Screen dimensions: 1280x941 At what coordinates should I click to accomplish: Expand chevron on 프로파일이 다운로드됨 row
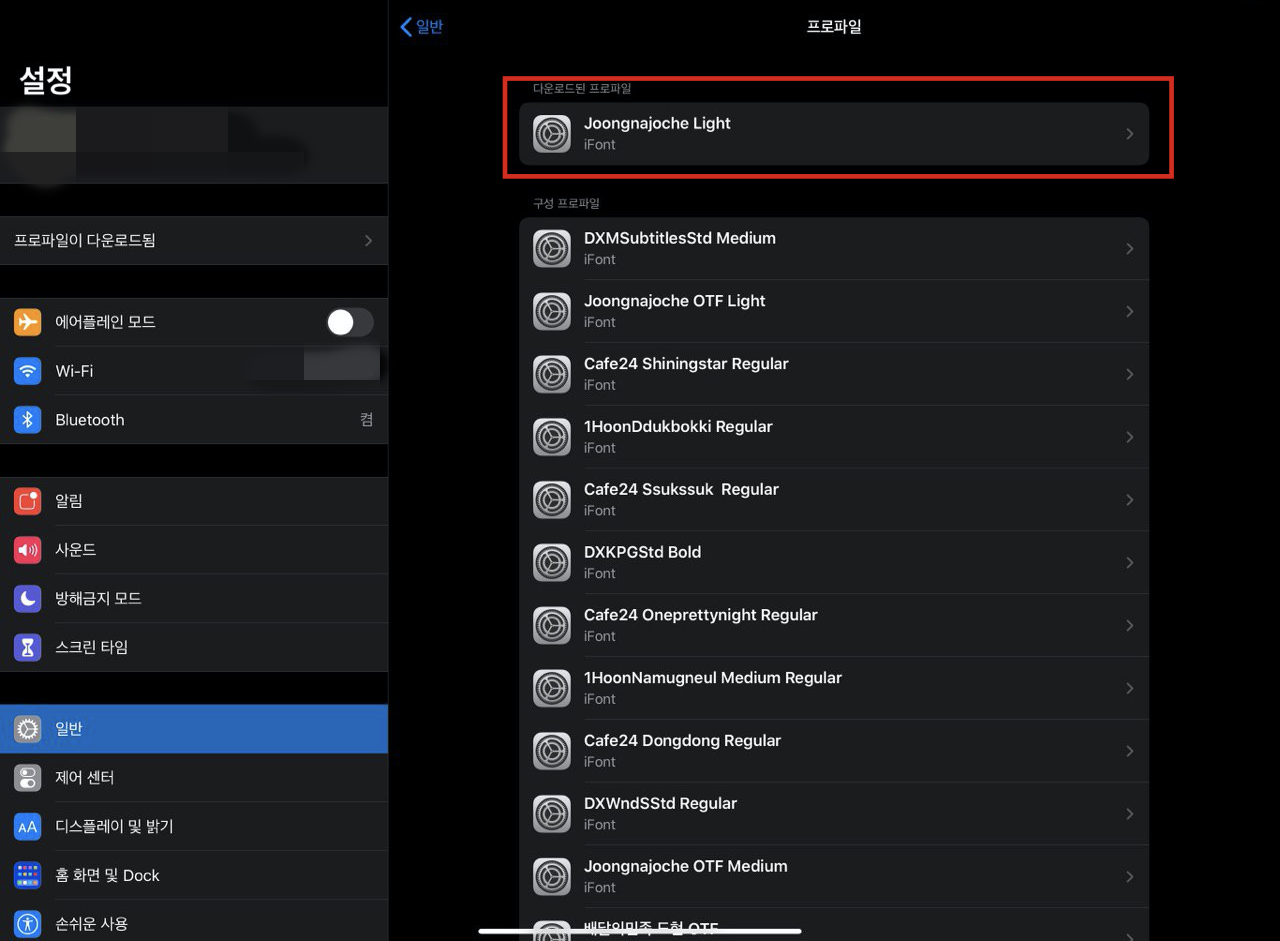(369, 241)
